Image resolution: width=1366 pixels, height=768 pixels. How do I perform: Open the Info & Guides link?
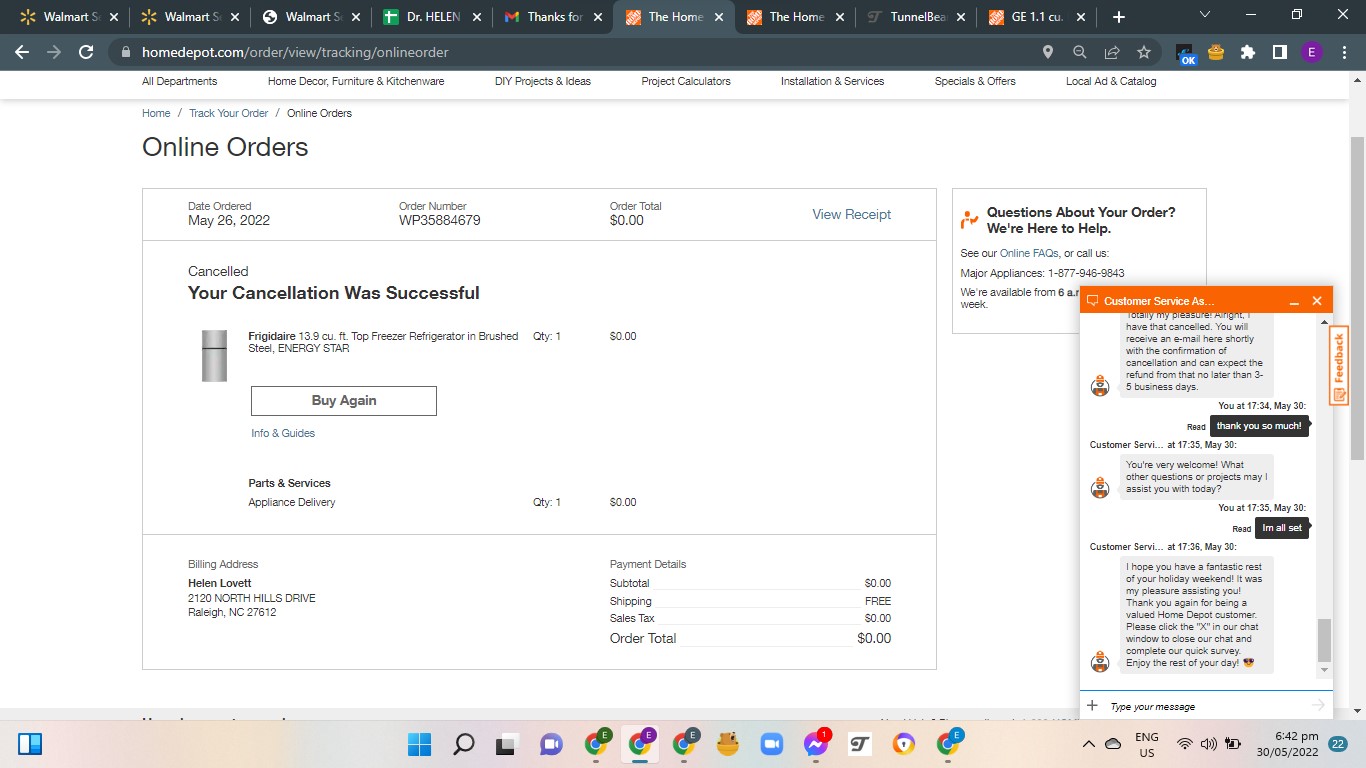pyautogui.click(x=283, y=433)
